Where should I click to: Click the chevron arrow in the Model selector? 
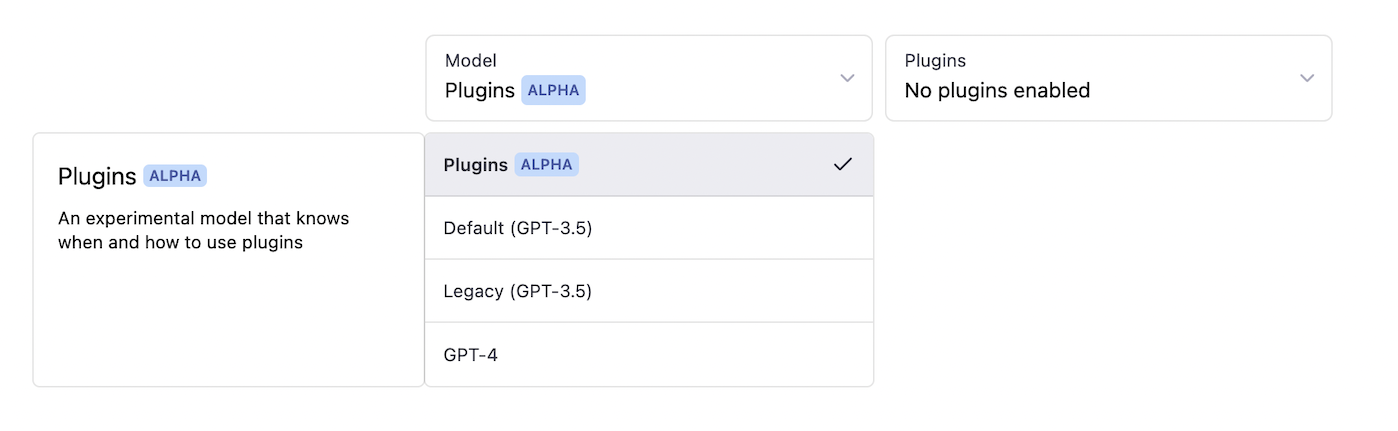(847, 78)
